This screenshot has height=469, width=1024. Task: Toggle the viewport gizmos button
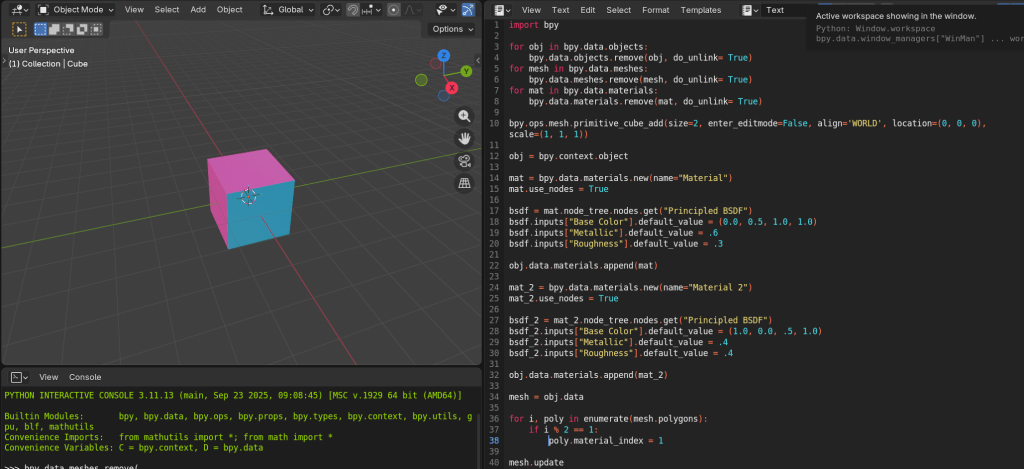click(x=468, y=10)
